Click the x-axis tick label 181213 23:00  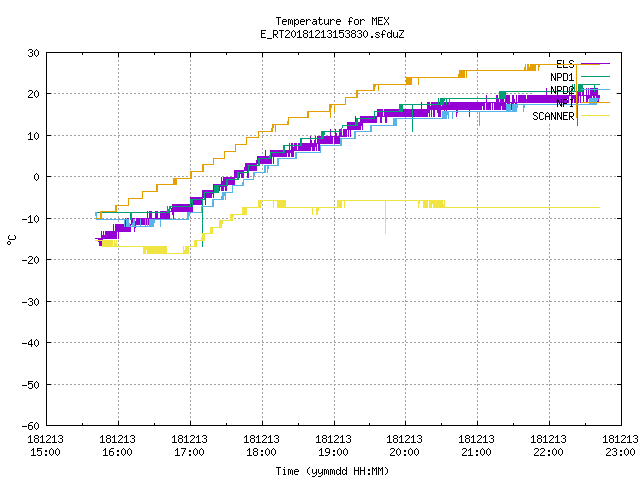620,446
